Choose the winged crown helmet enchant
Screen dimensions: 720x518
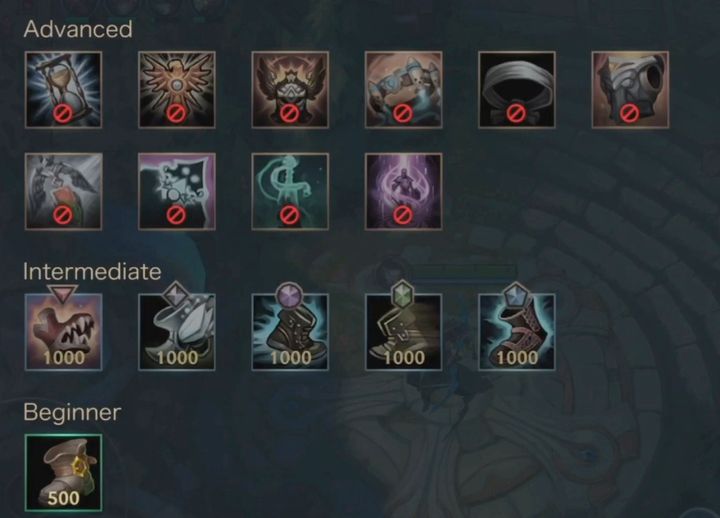[290, 90]
